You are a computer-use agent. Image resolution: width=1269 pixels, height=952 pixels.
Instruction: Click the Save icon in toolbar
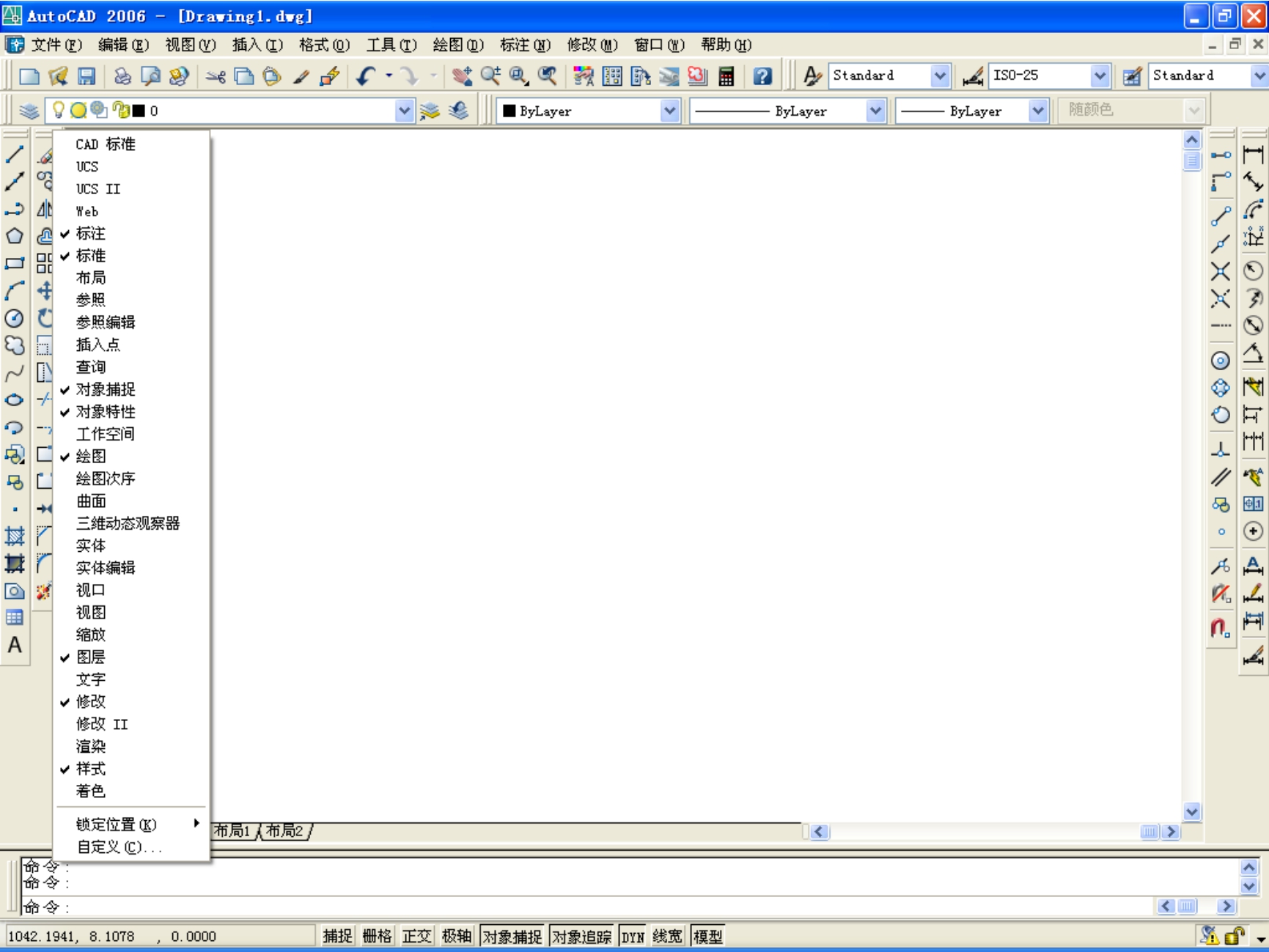tap(87, 76)
